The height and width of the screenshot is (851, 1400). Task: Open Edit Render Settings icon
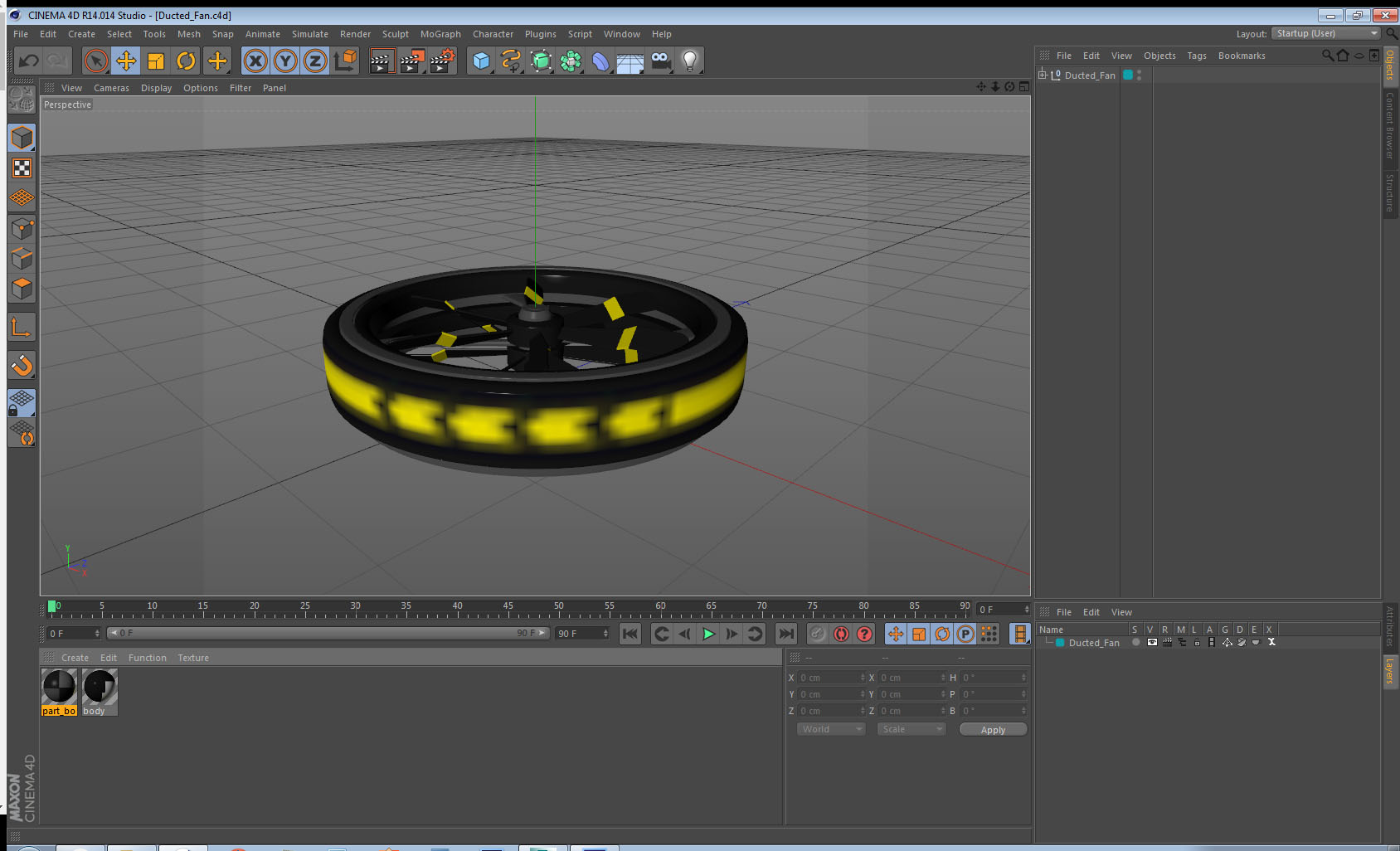[x=443, y=61]
